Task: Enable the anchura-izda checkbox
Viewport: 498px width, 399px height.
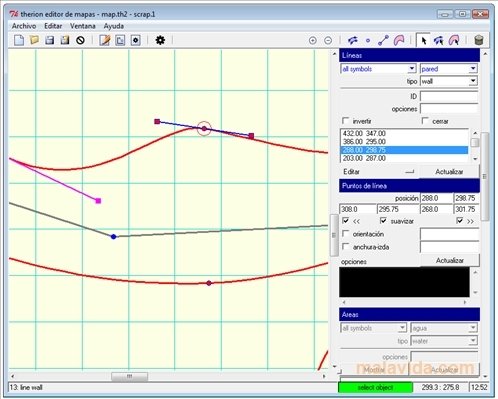Action: (x=346, y=247)
